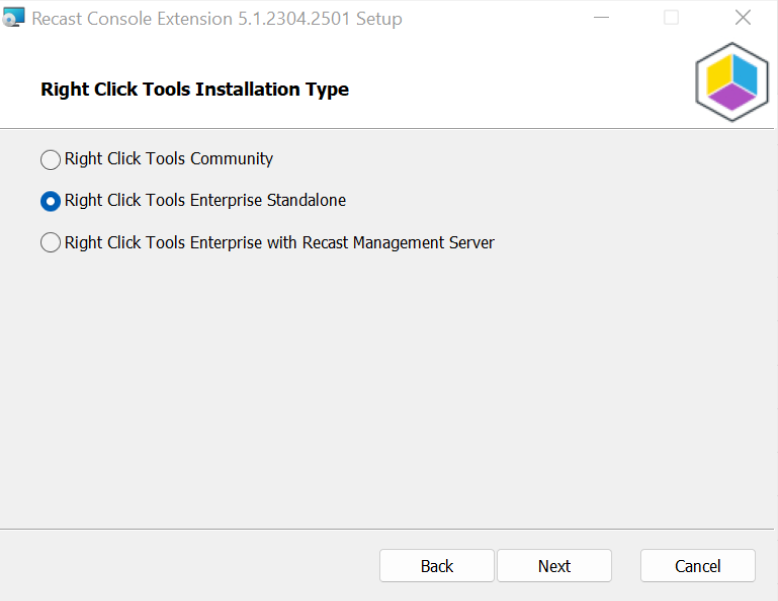Select Enterprise with Recast Management Server radio
778x601 pixels.
(50, 243)
